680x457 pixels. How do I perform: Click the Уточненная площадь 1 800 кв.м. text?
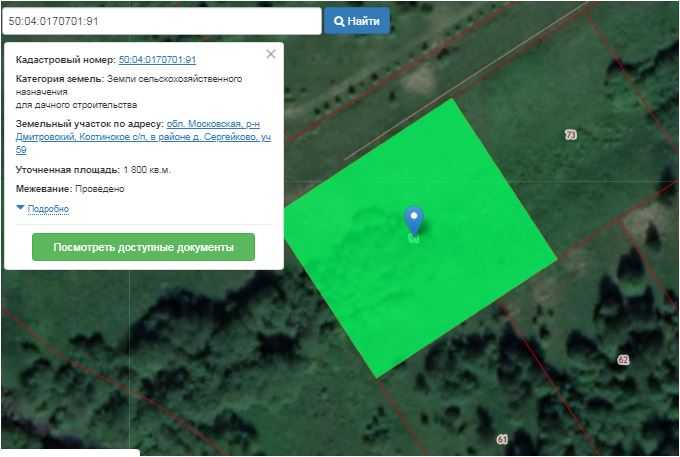(x=94, y=170)
